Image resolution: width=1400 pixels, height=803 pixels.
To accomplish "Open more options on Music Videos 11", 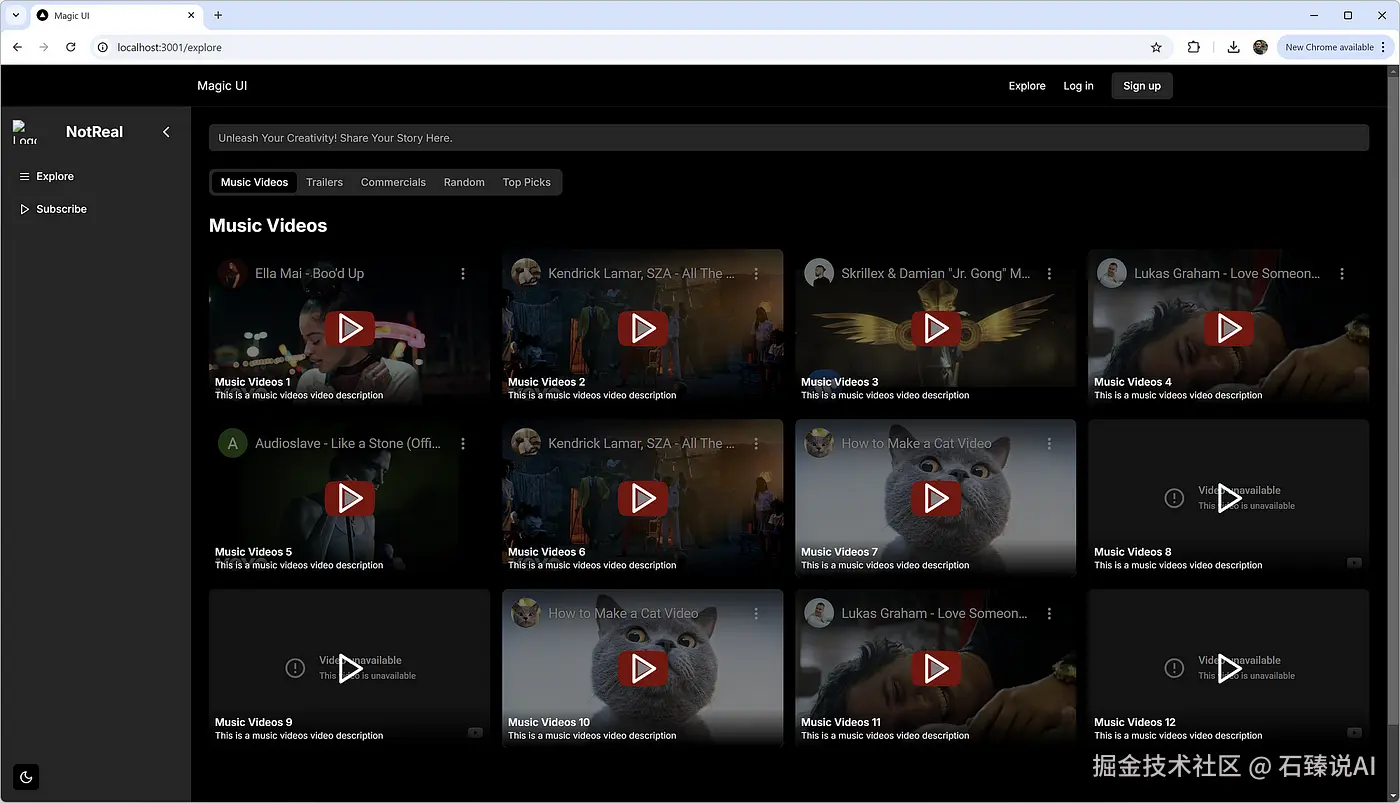I will [1049, 613].
